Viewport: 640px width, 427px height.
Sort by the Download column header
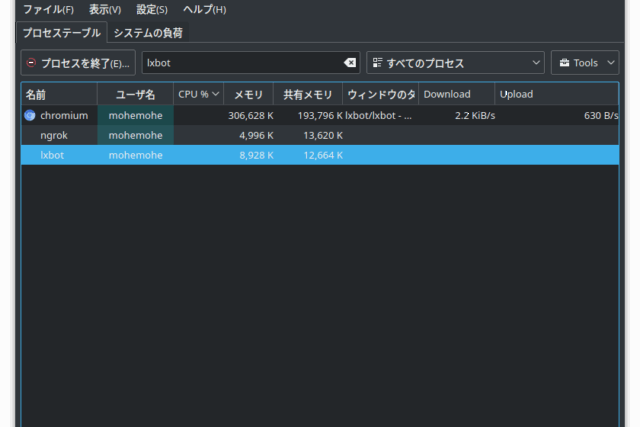tap(456, 94)
